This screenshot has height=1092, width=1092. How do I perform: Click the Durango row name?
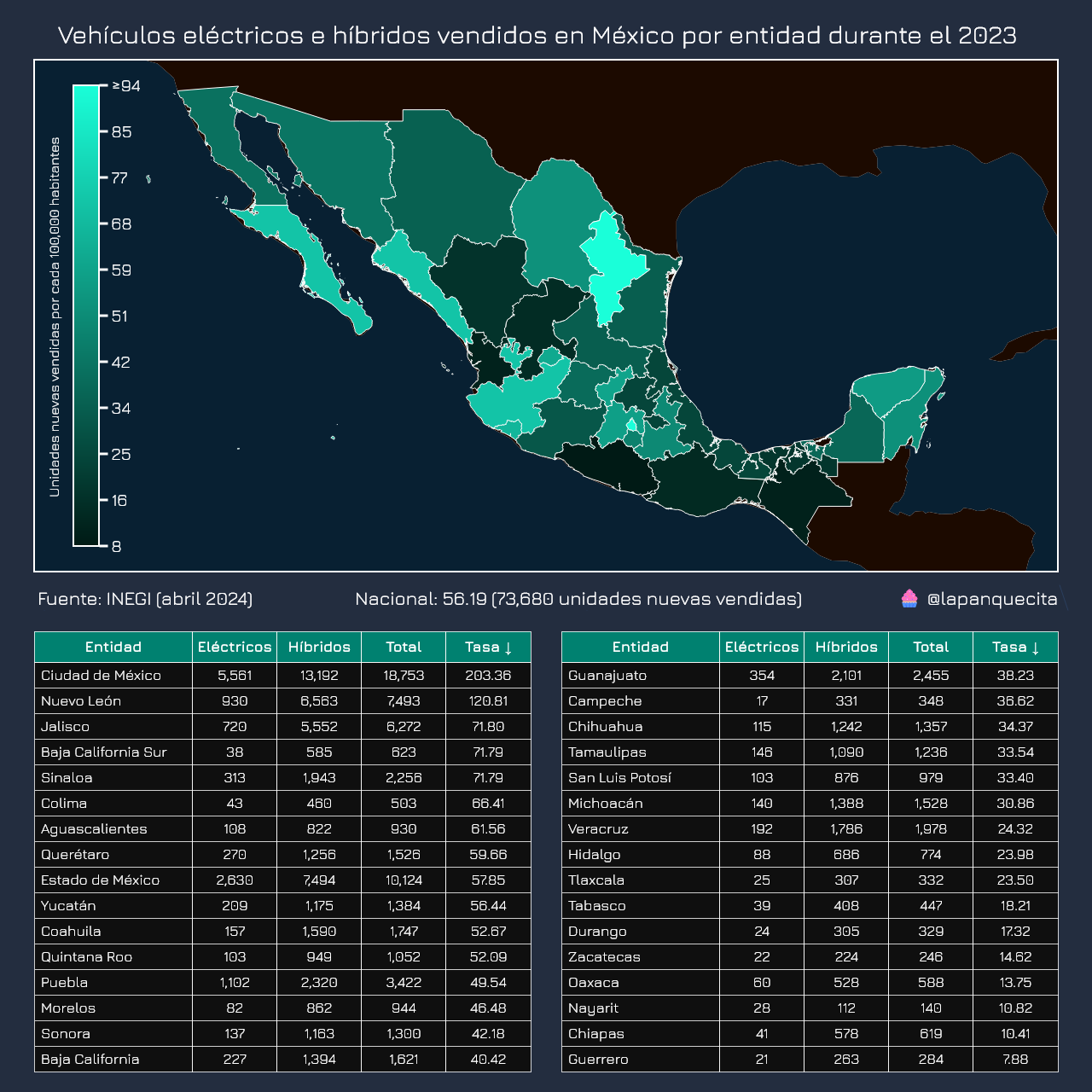598,931
